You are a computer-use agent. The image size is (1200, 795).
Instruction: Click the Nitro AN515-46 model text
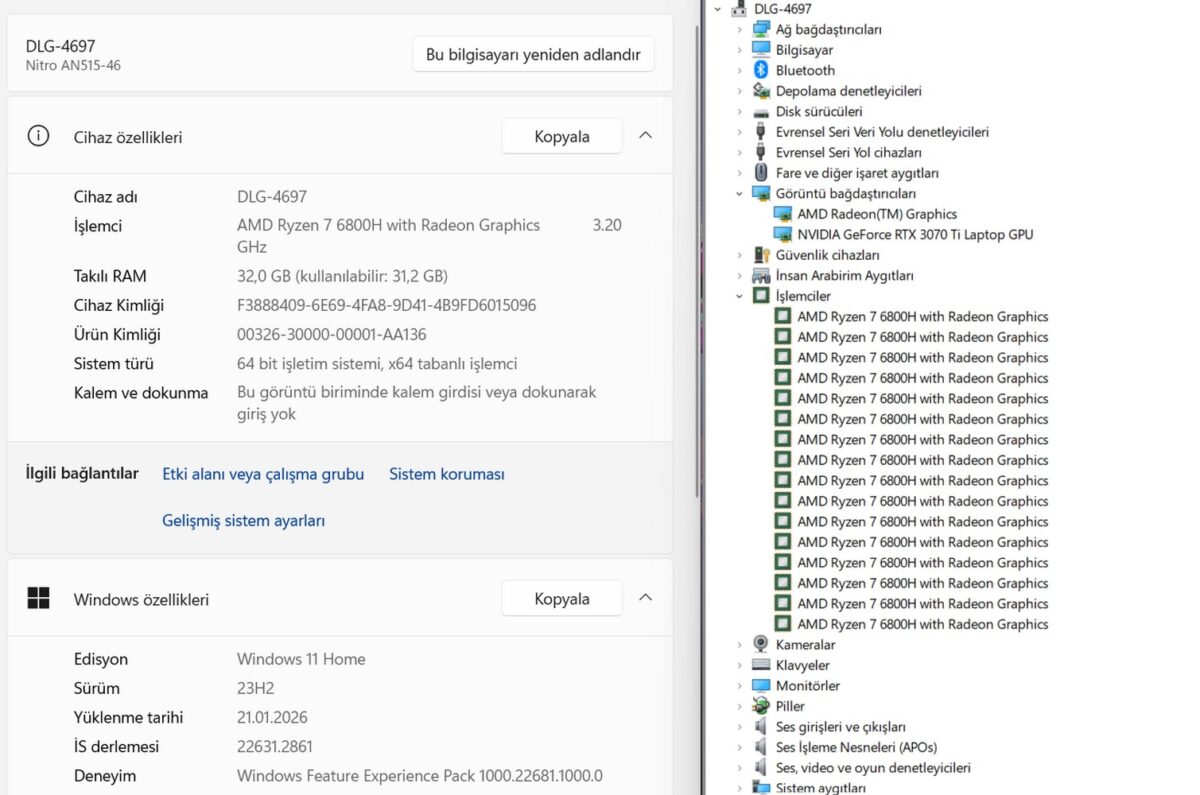click(x=73, y=65)
